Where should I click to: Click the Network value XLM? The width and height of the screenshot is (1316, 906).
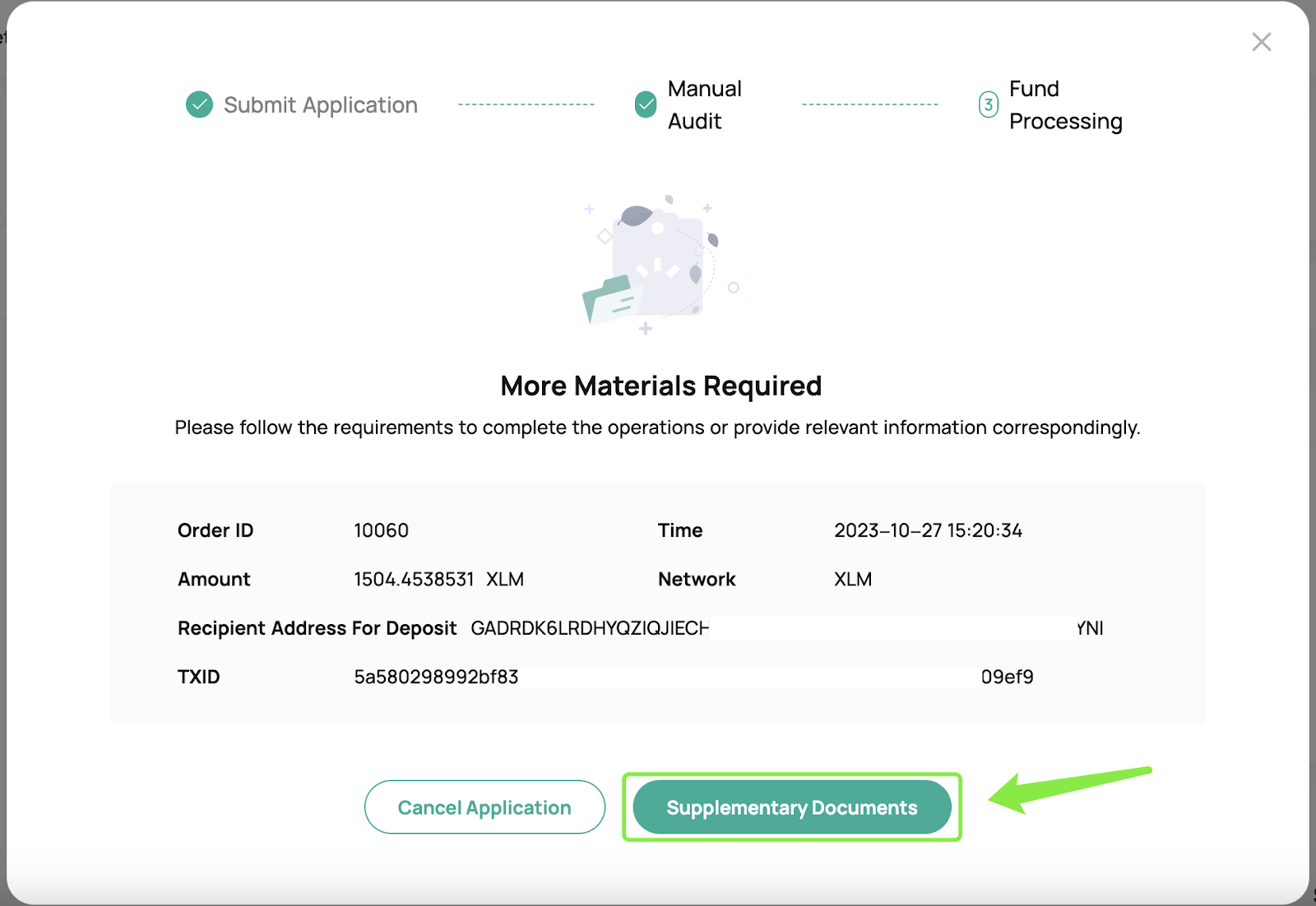[x=852, y=579]
